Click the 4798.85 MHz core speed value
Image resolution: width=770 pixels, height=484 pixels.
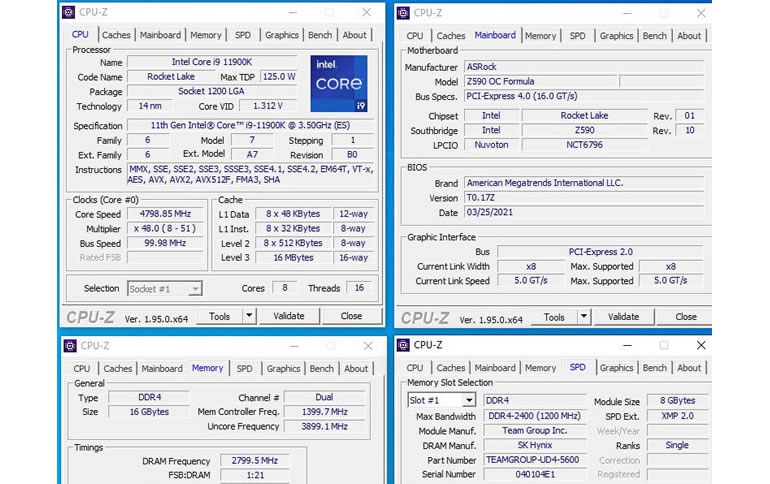pos(165,214)
